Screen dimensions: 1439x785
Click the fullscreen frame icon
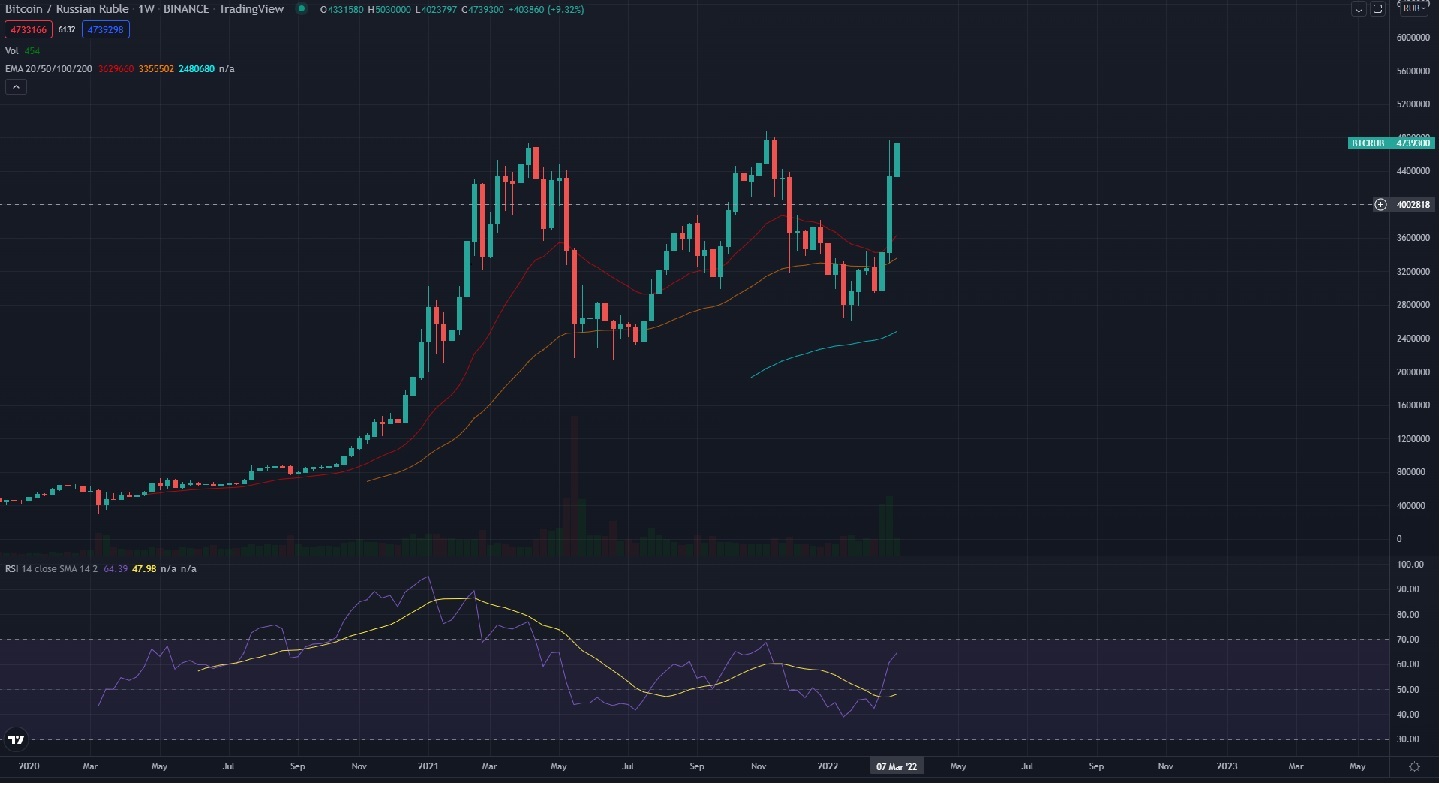point(1378,9)
